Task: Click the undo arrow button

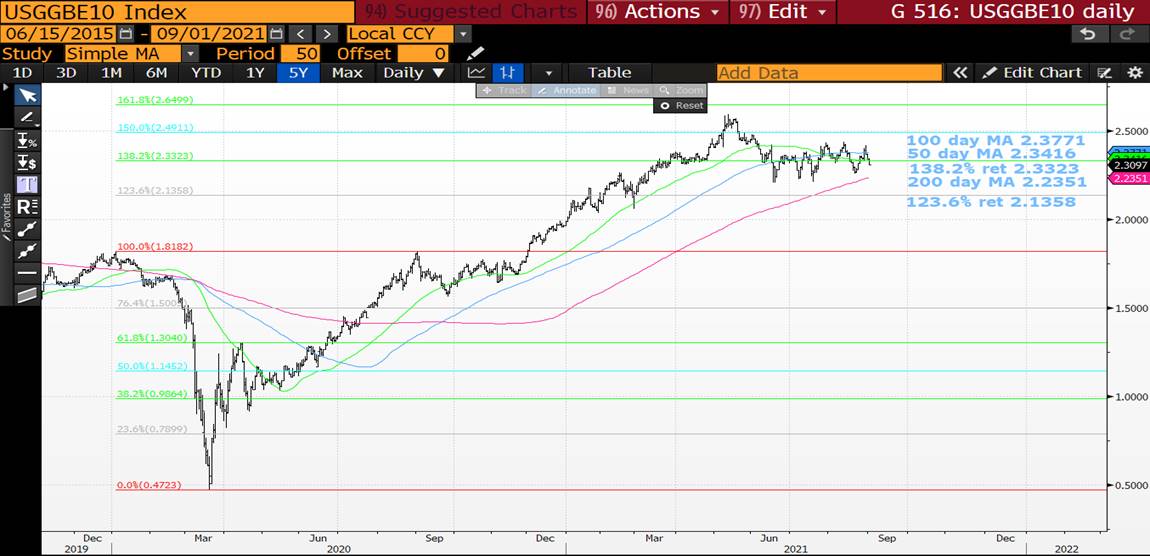Action: pyautogui.click(x=1088, y=34)
